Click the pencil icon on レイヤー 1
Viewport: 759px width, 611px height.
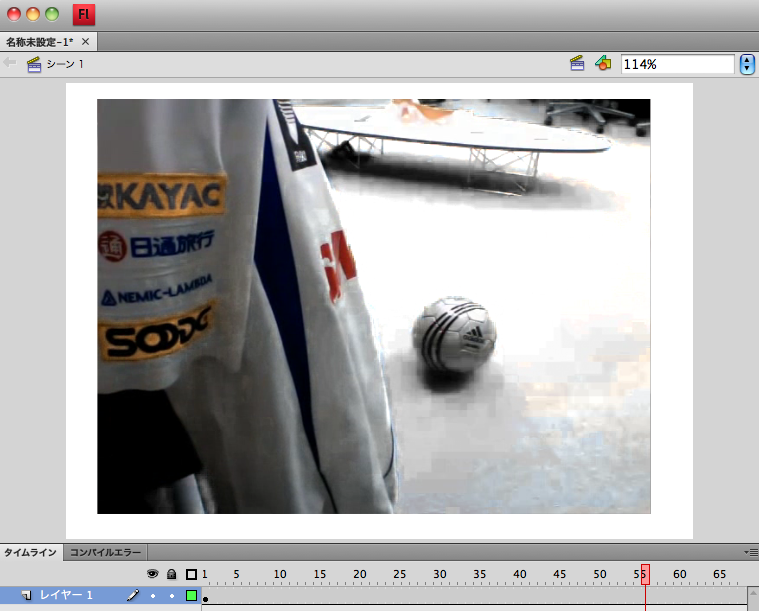133,595
